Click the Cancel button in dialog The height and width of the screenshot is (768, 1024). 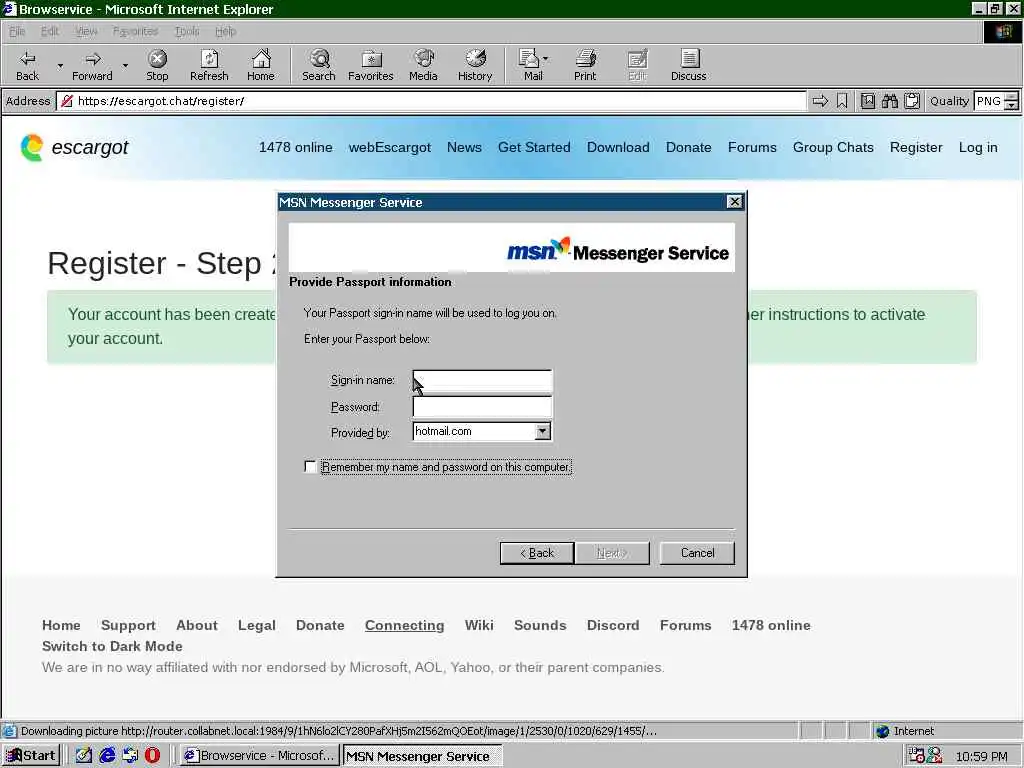(697, 552)
